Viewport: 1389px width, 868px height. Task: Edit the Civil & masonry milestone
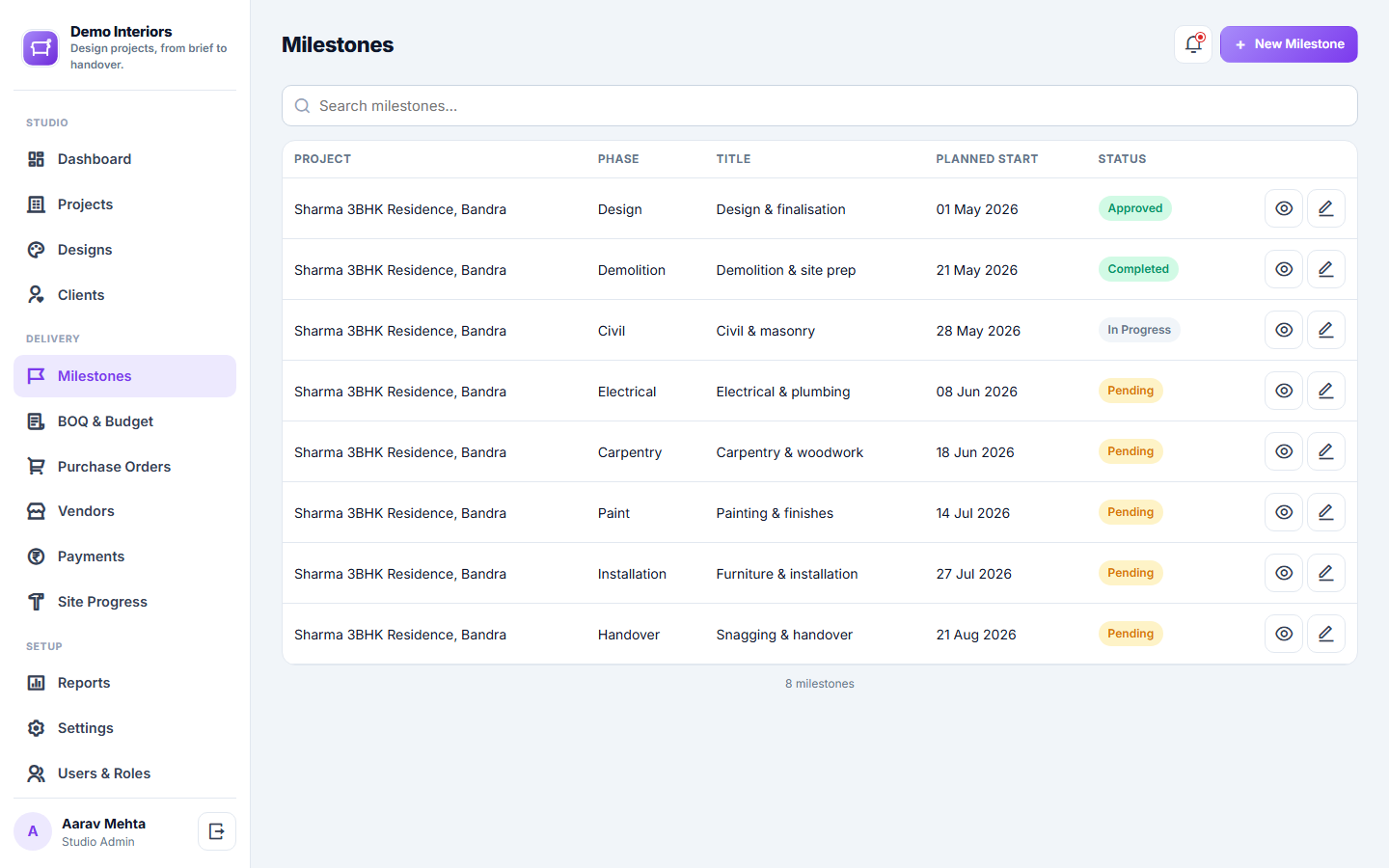(1326, 330)
